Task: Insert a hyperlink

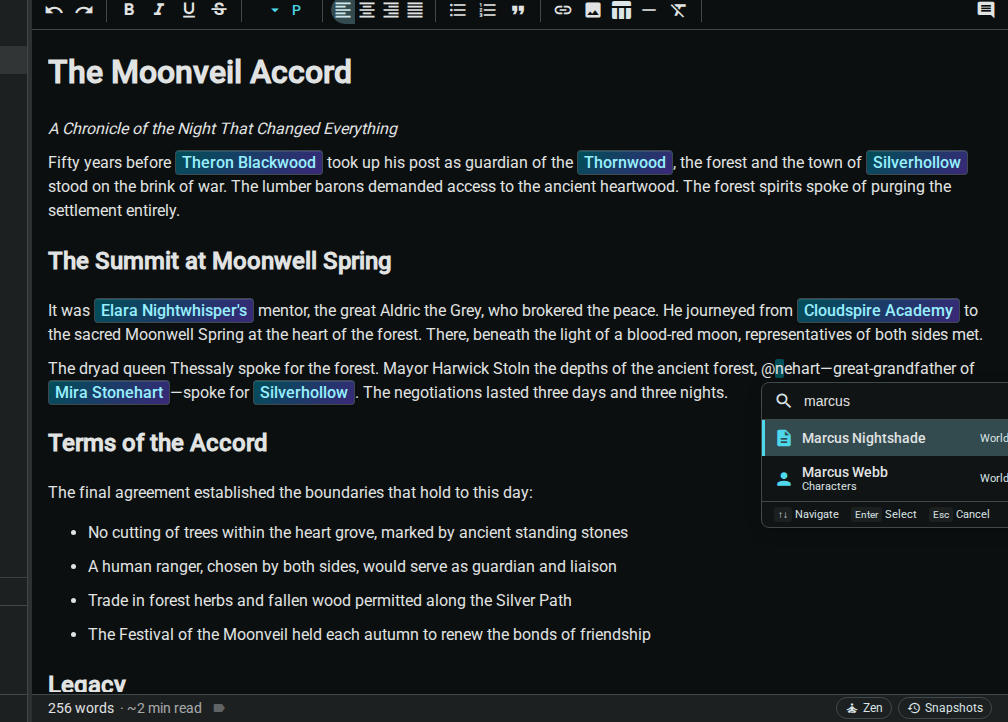Action: pyautogui.click(x=562, y=10)
